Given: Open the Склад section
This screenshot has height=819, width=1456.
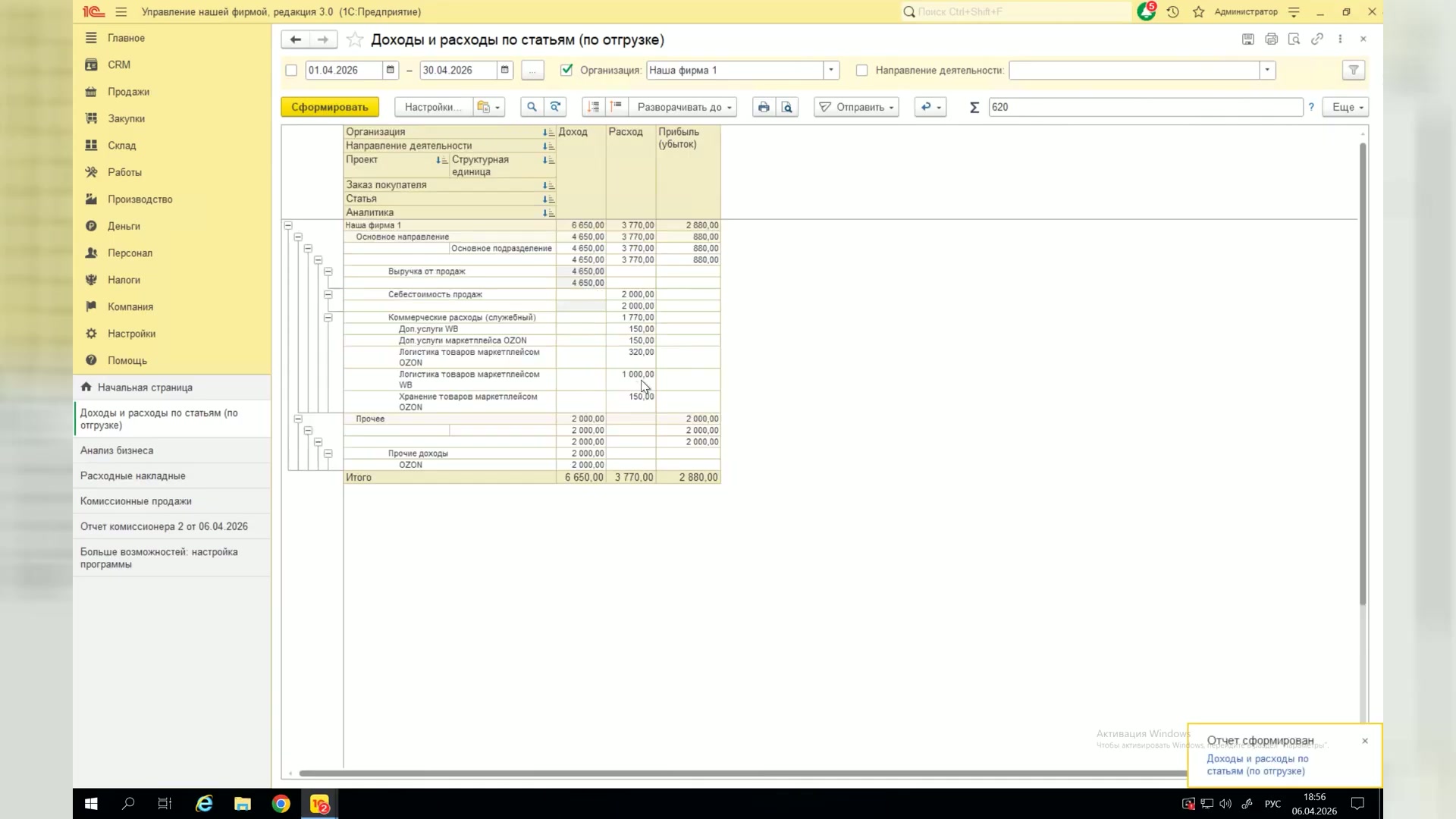Looking at the screenshot, I should (x=121, y=146).
